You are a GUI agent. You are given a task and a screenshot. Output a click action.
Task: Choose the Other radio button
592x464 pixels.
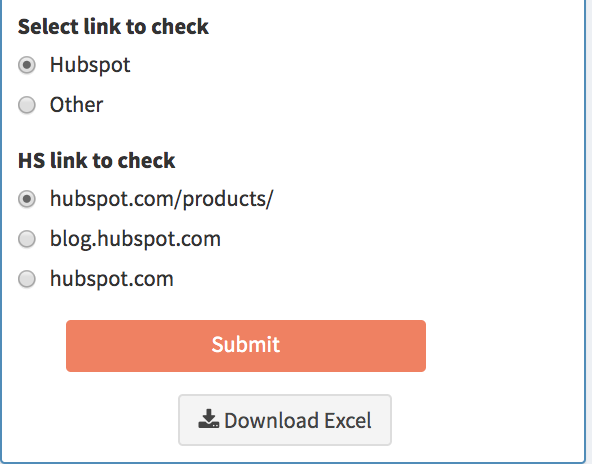coord(27,105)
